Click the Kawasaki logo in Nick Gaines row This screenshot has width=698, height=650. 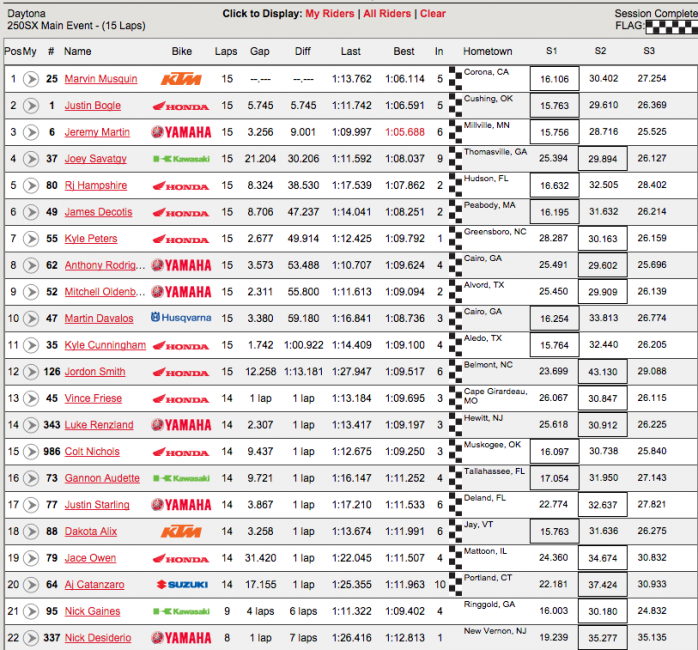(181, 611)
